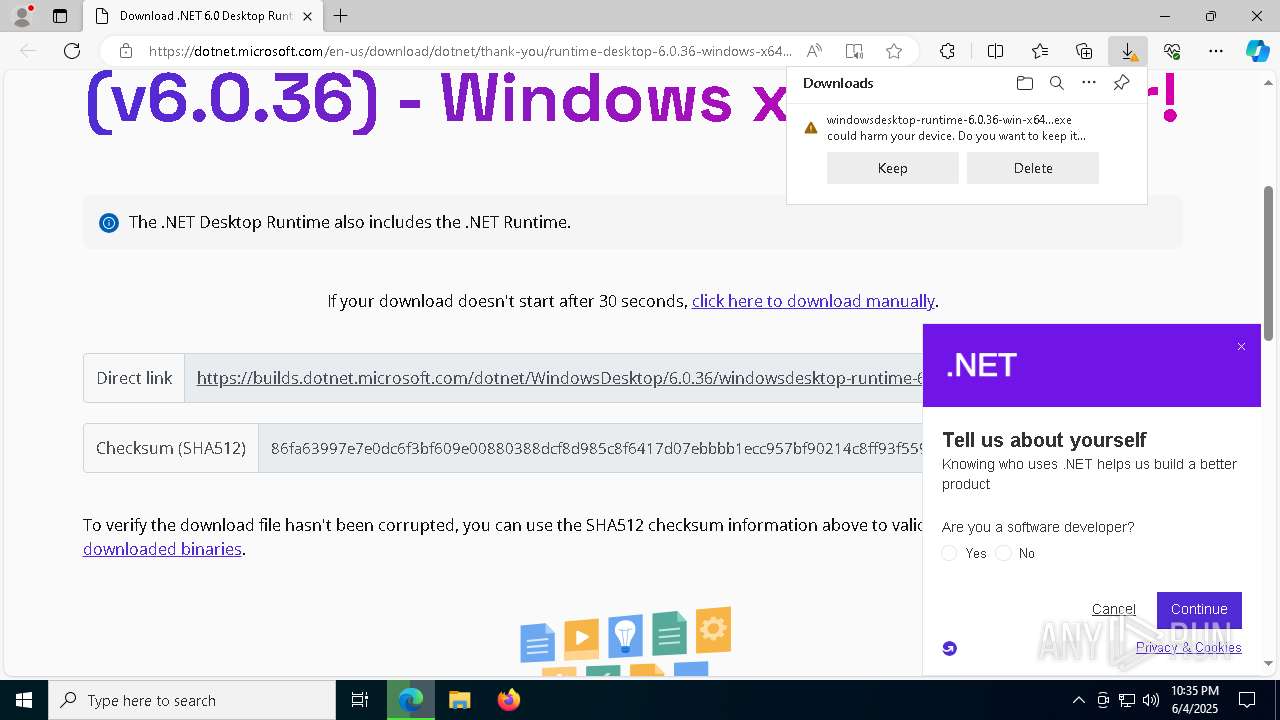The image size is (1280, 720).
Task: Open Settings and more menu
Action: tap(1216, 51)
